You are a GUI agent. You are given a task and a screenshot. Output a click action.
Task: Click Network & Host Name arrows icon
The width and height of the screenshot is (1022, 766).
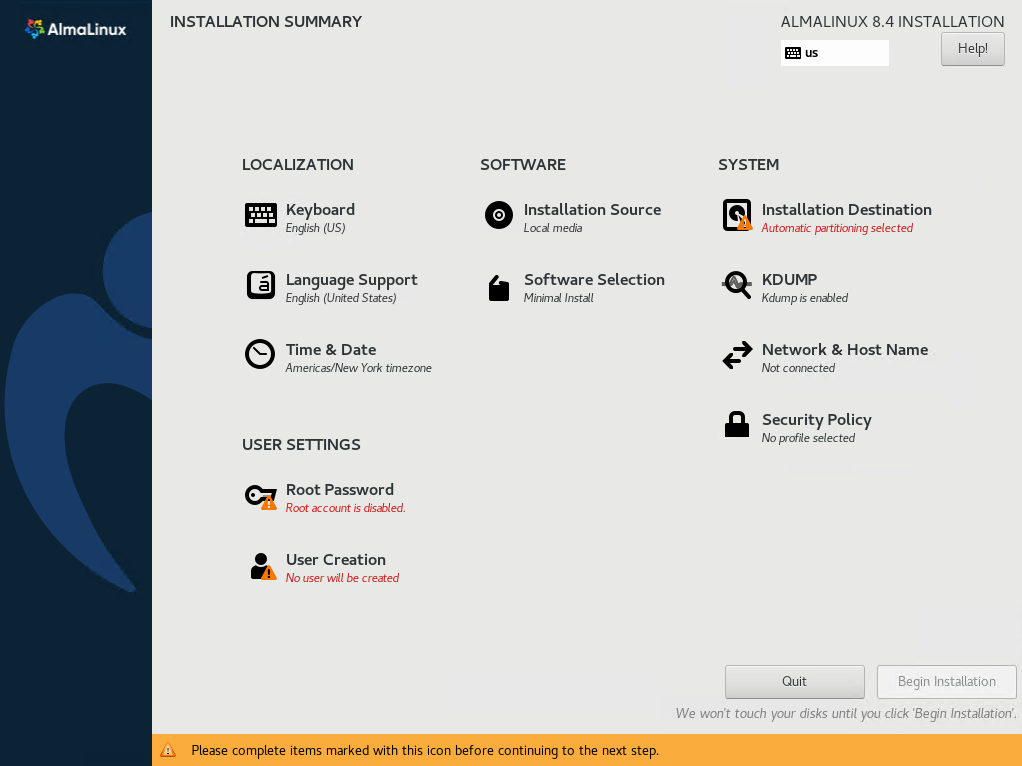point(737,355)
